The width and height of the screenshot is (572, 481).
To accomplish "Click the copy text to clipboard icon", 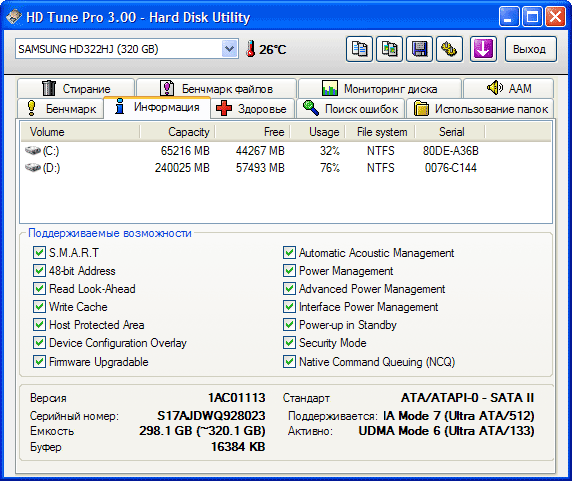I will (x=359, y=49).
